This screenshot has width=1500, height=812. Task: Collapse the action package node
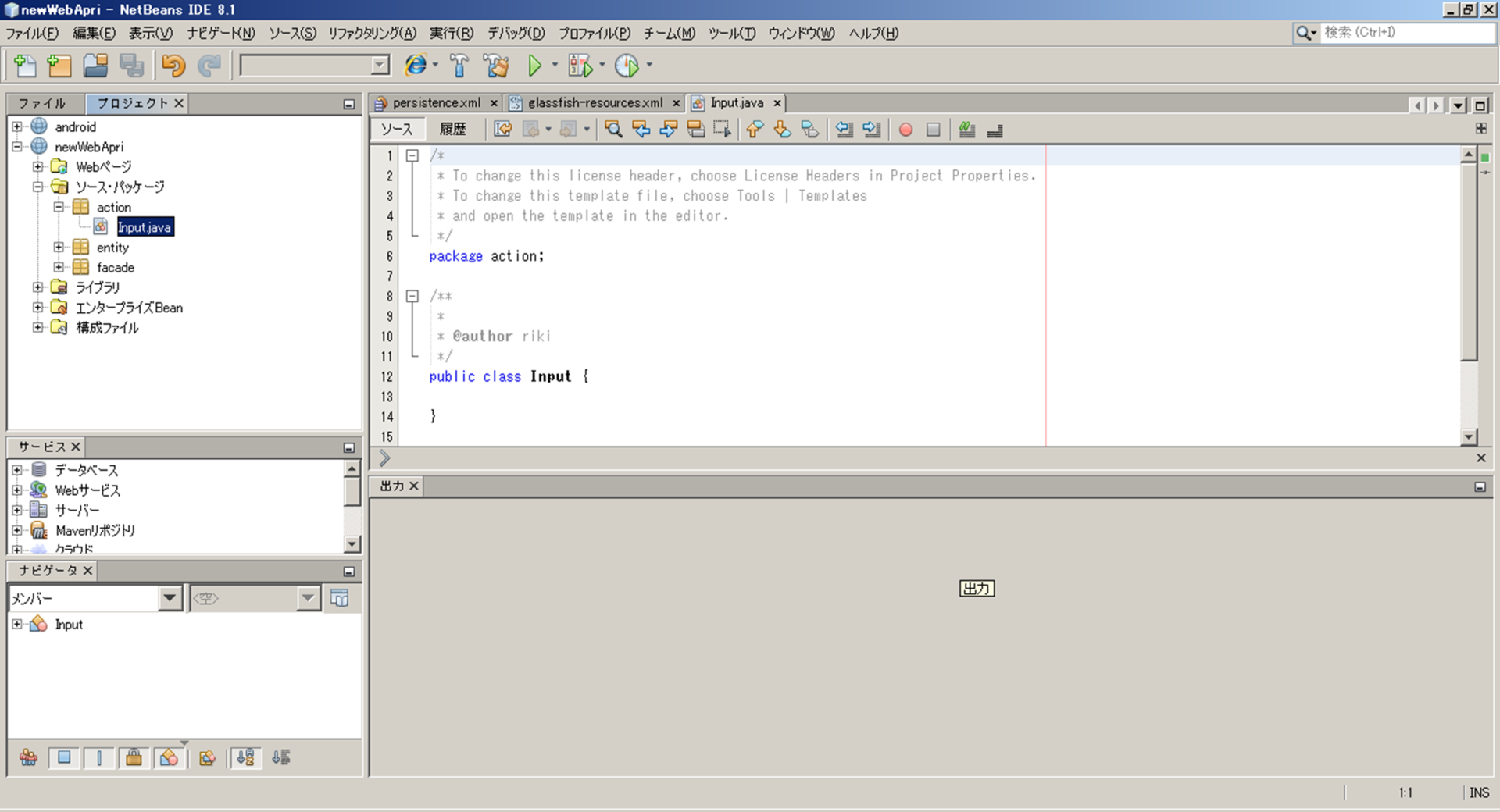[x=59, y=207]
